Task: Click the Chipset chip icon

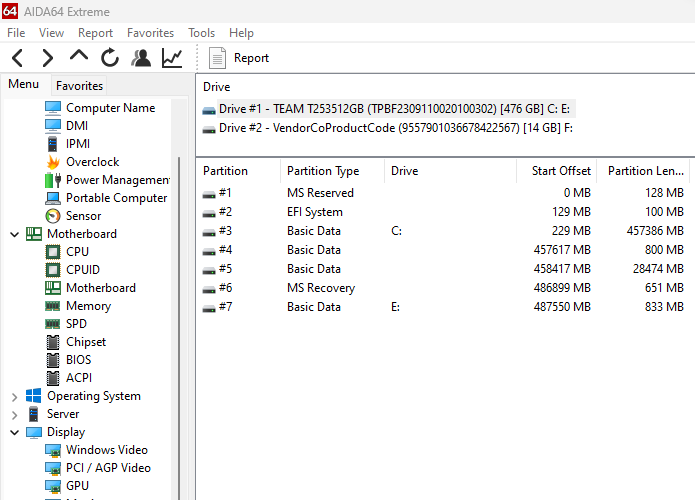Action: tap(53, 342)
